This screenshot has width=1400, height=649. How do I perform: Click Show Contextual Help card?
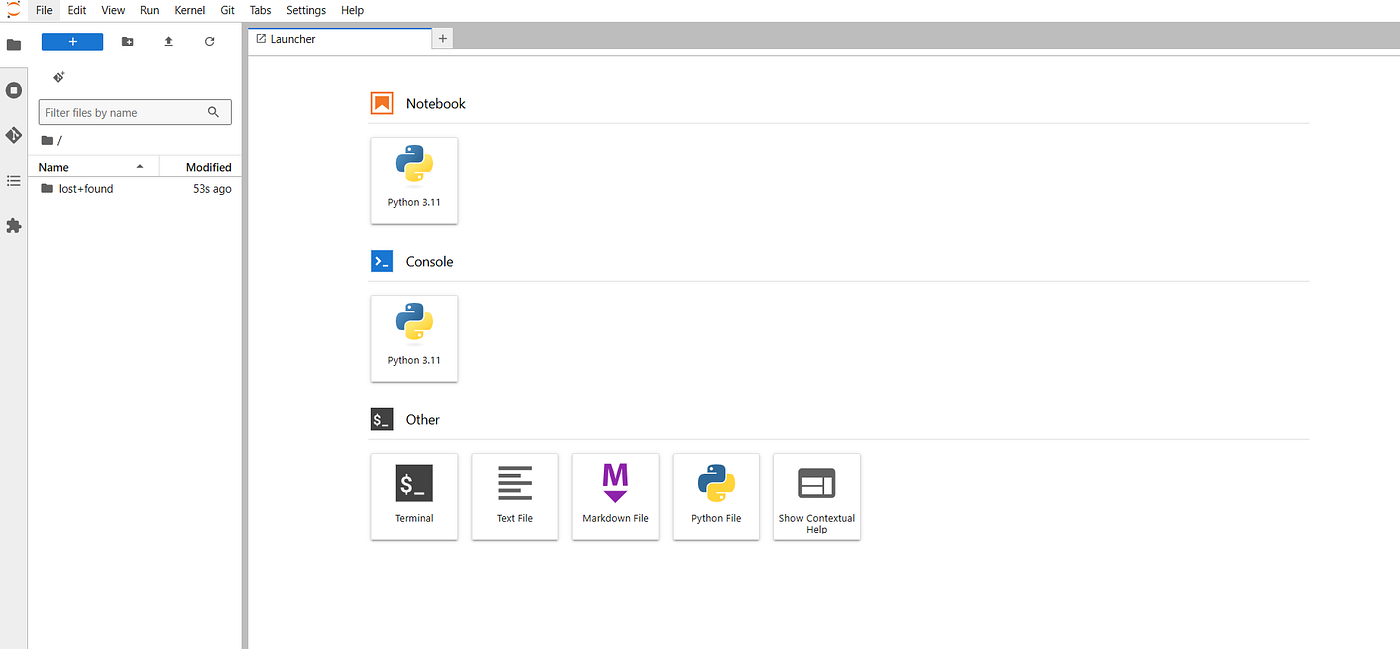tap(817, 497)
